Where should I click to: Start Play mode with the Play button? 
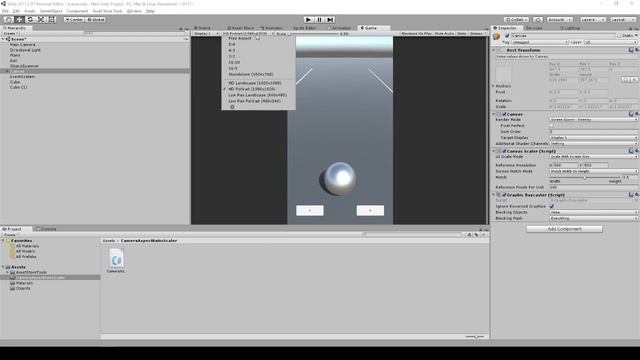tap(309, 20)
